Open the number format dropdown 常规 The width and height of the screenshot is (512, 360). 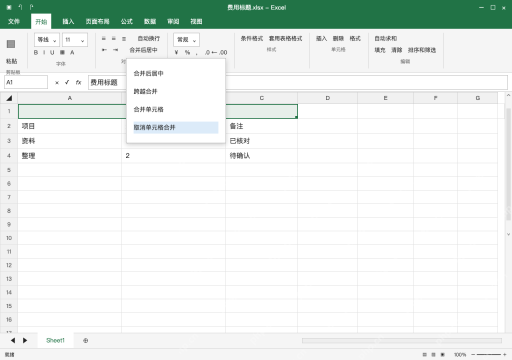point(186,40)
